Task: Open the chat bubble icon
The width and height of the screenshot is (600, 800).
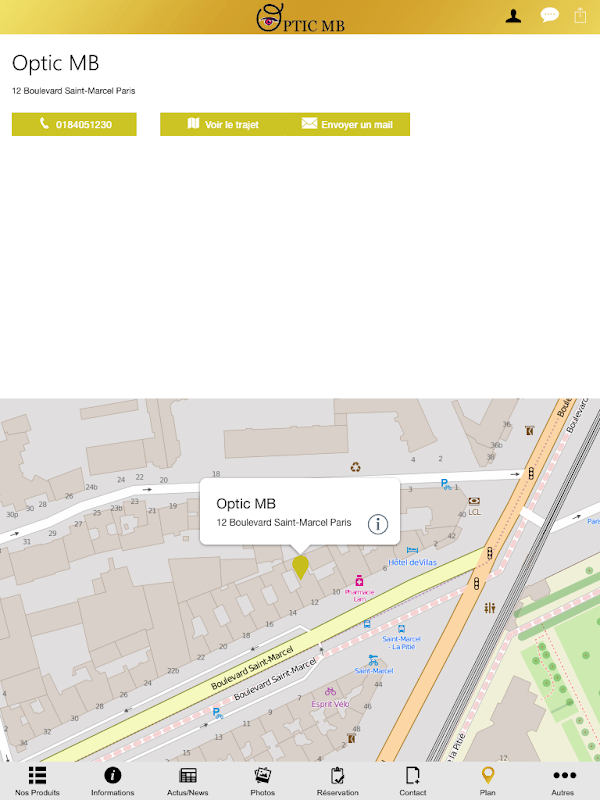Action: 549,15
